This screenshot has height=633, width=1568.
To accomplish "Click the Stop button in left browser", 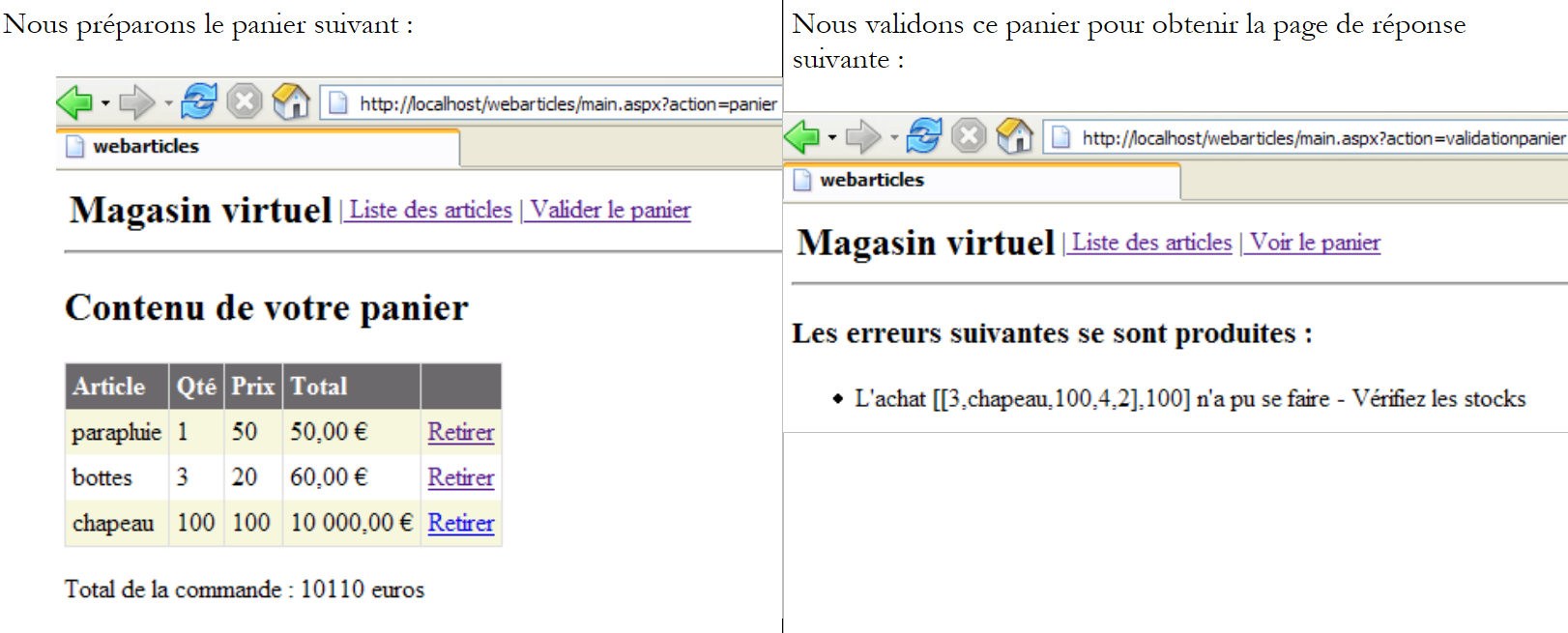I will pyautogui.click(x=245, y=101).
